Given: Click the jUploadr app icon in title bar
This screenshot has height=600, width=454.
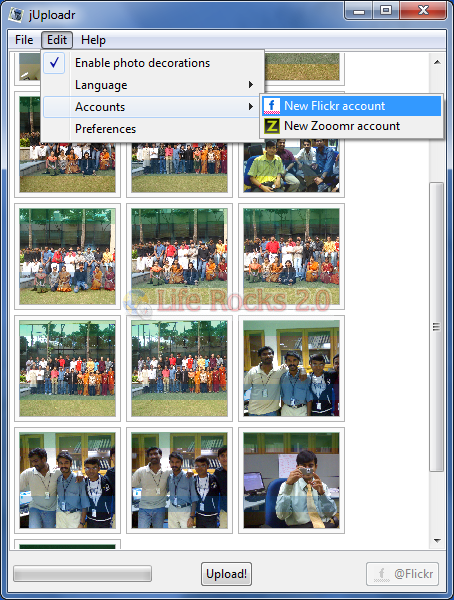Looking at the screenshot, I should tap(16, 15).
